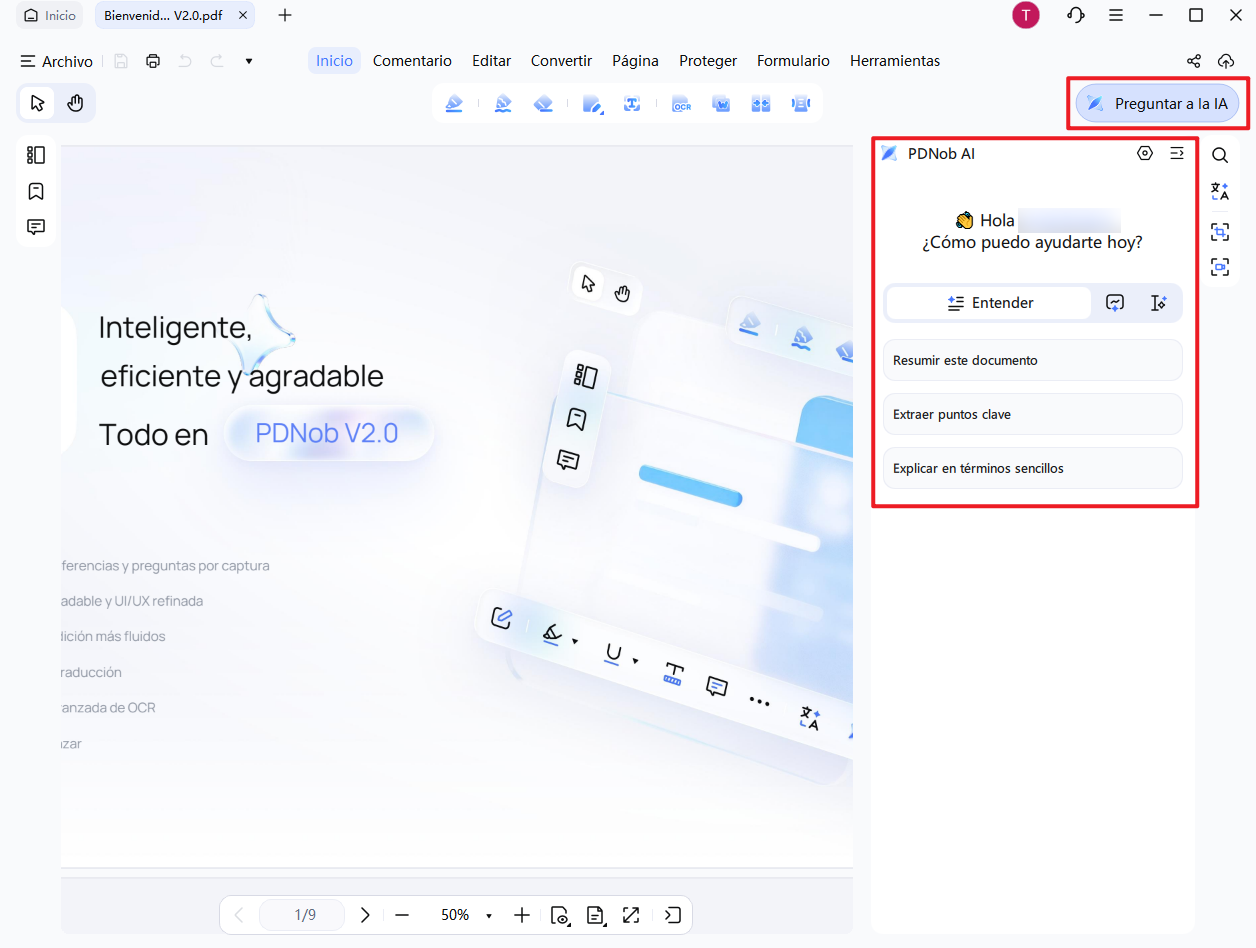Viewport: 1256px width, 948px height.
Task: Open search with the magnifier icon
Action: 1220,155
